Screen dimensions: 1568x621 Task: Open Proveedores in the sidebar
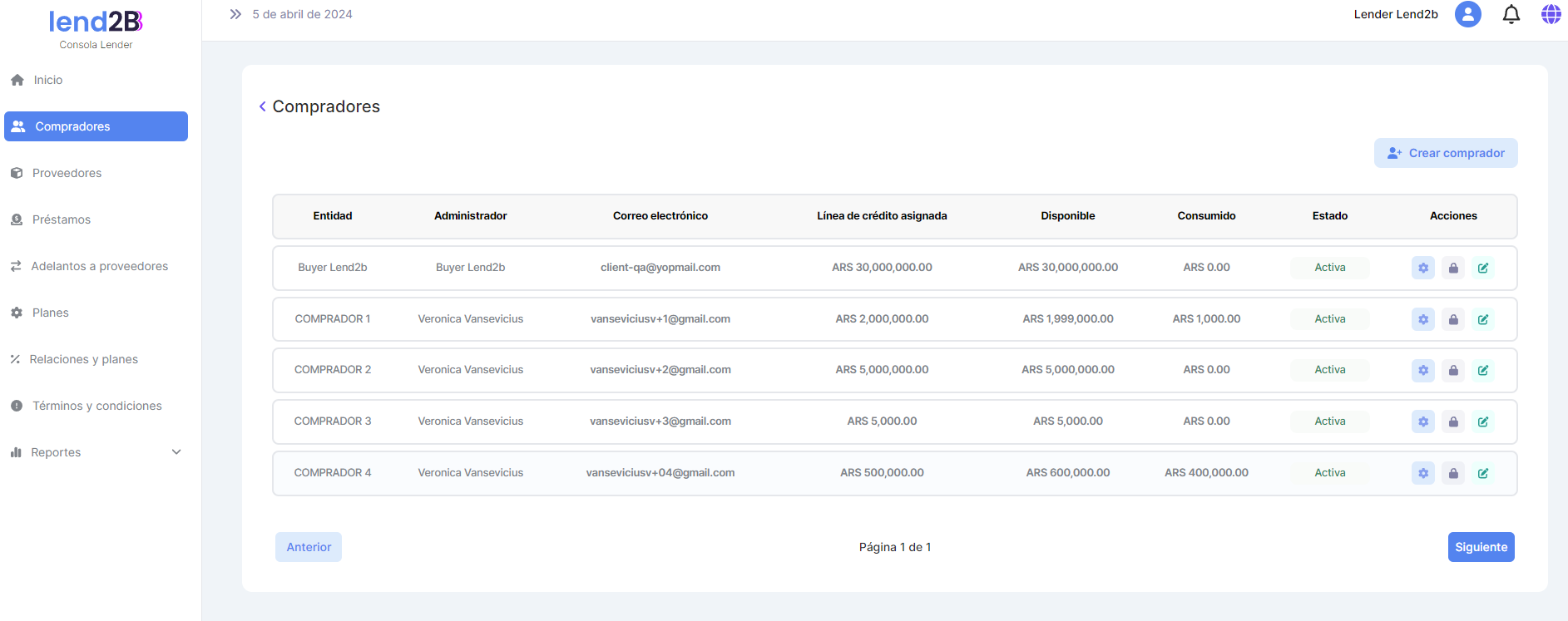click(x=67, y=173)
